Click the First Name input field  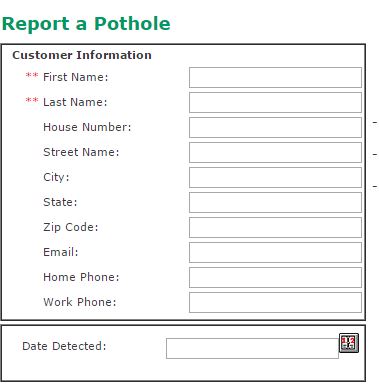coord(275,77)
